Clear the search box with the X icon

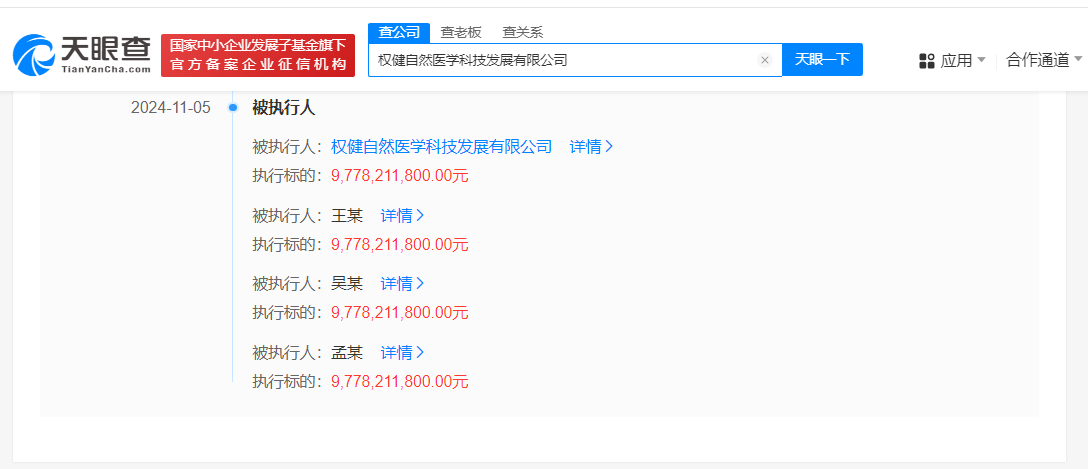765,60
